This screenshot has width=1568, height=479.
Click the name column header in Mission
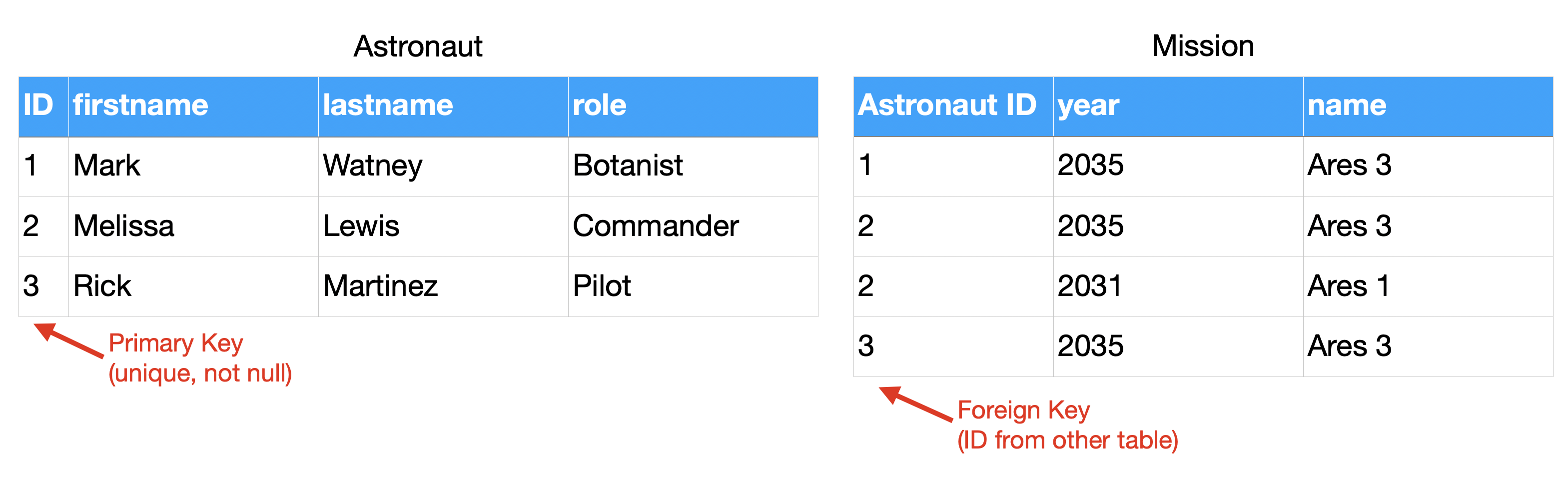coord(1347,105)
